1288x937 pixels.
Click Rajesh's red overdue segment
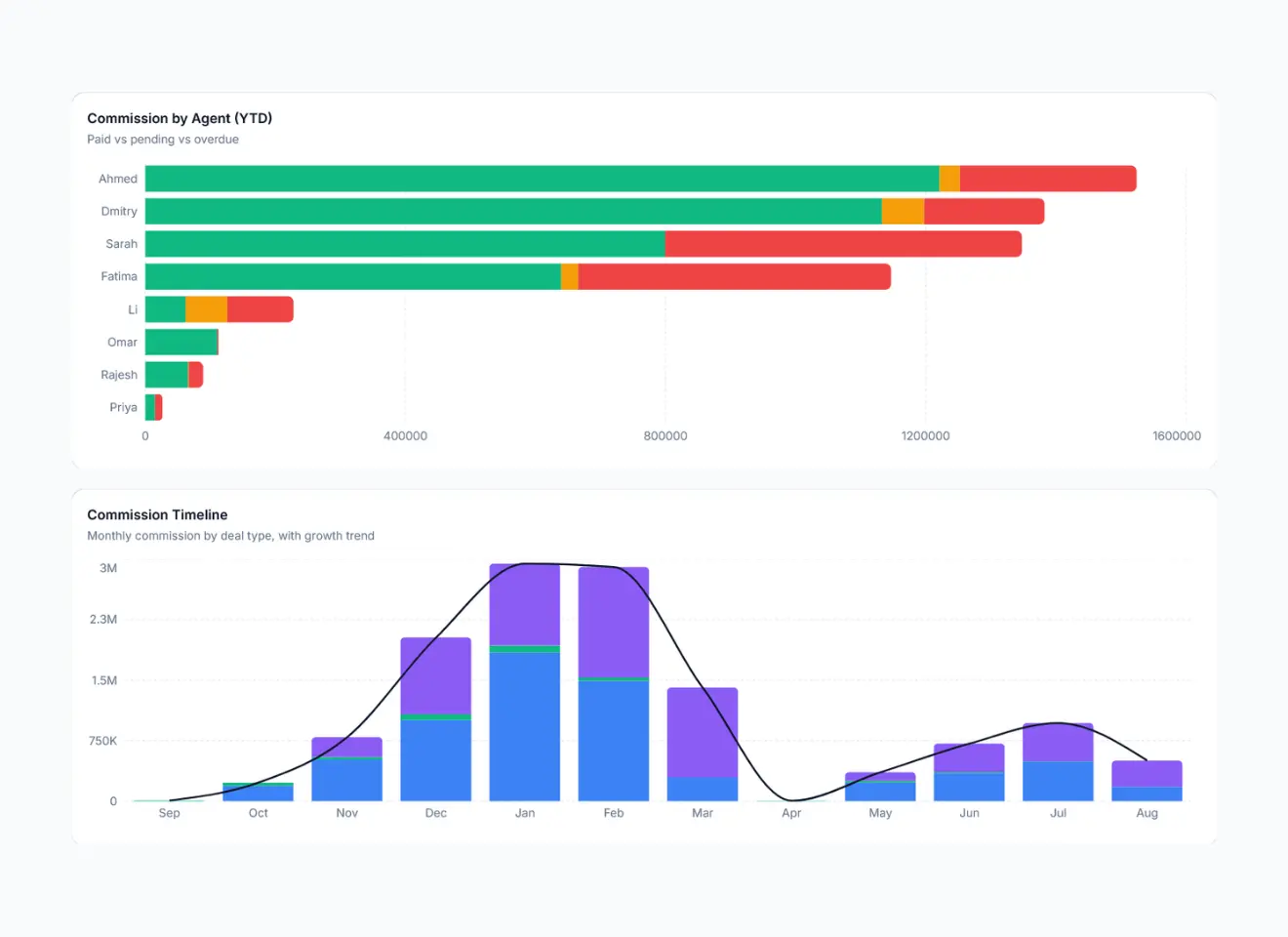[x=195, y=375]
